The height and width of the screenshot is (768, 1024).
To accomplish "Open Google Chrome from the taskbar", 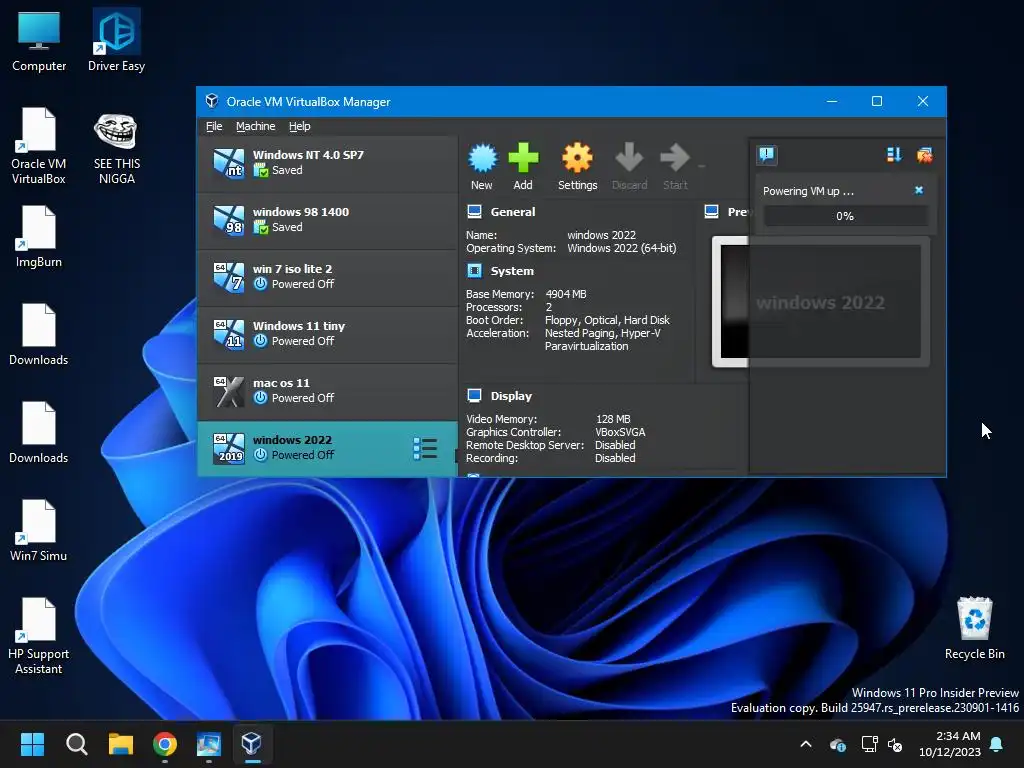I will pyautogui.click(x=165, y=744).
